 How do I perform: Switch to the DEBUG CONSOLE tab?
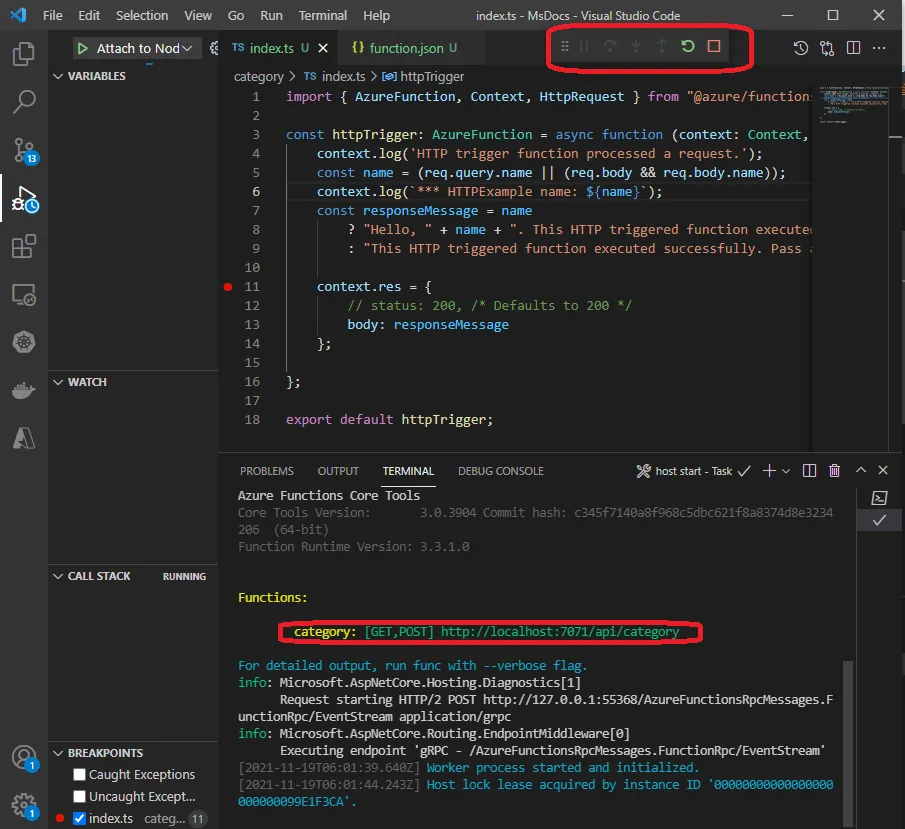(x=500, y=471)
